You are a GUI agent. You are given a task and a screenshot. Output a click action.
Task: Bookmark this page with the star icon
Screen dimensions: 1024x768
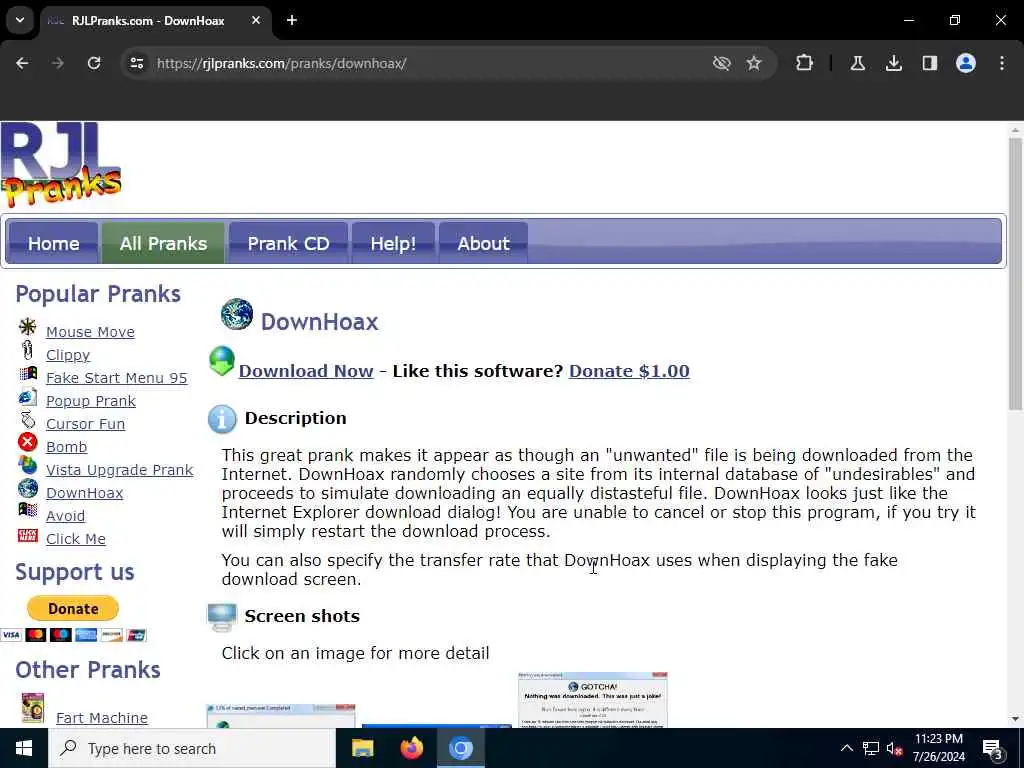click(x=754, y=63)
